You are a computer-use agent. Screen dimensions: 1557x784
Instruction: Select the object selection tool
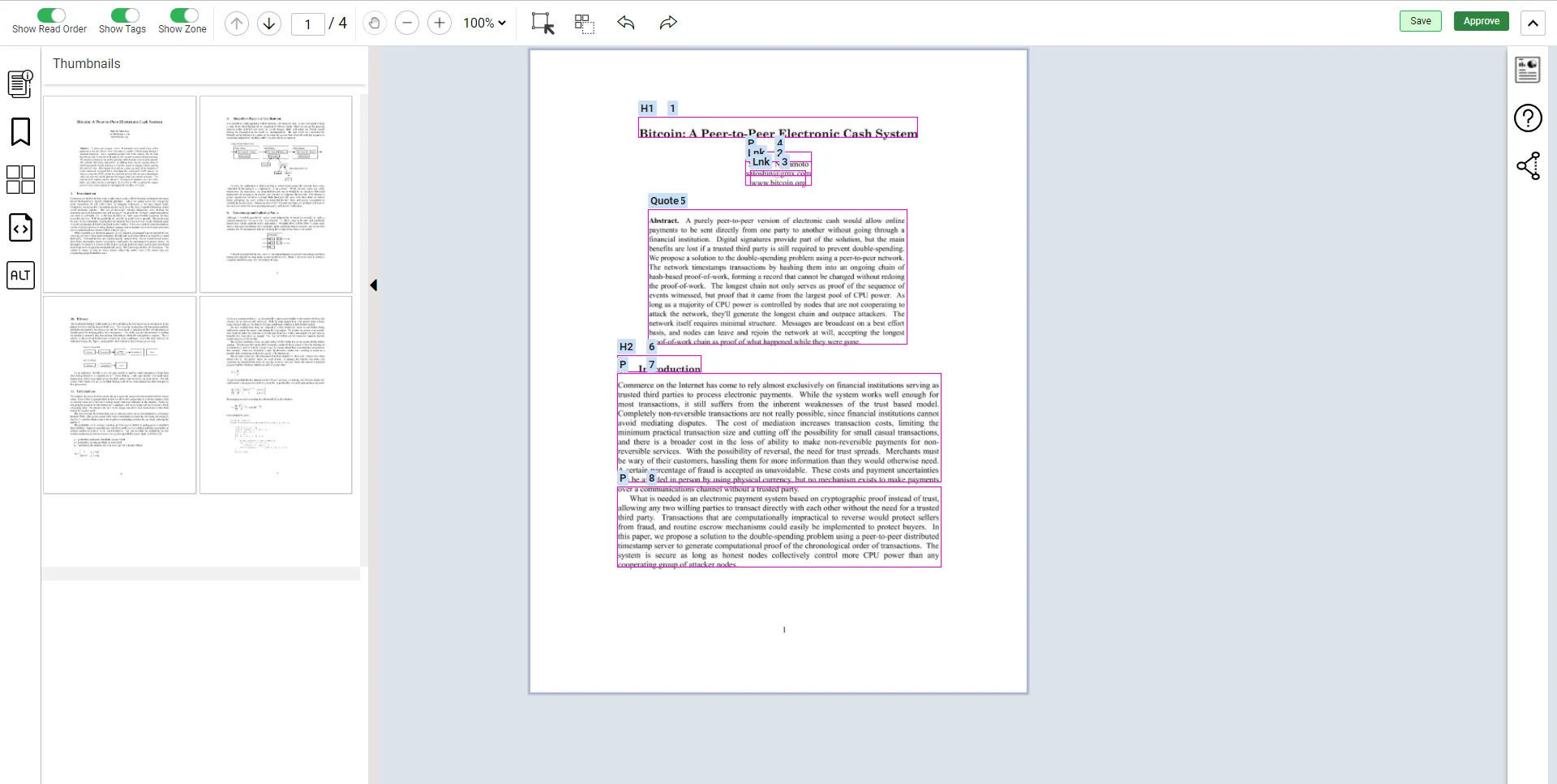(542, 23)
